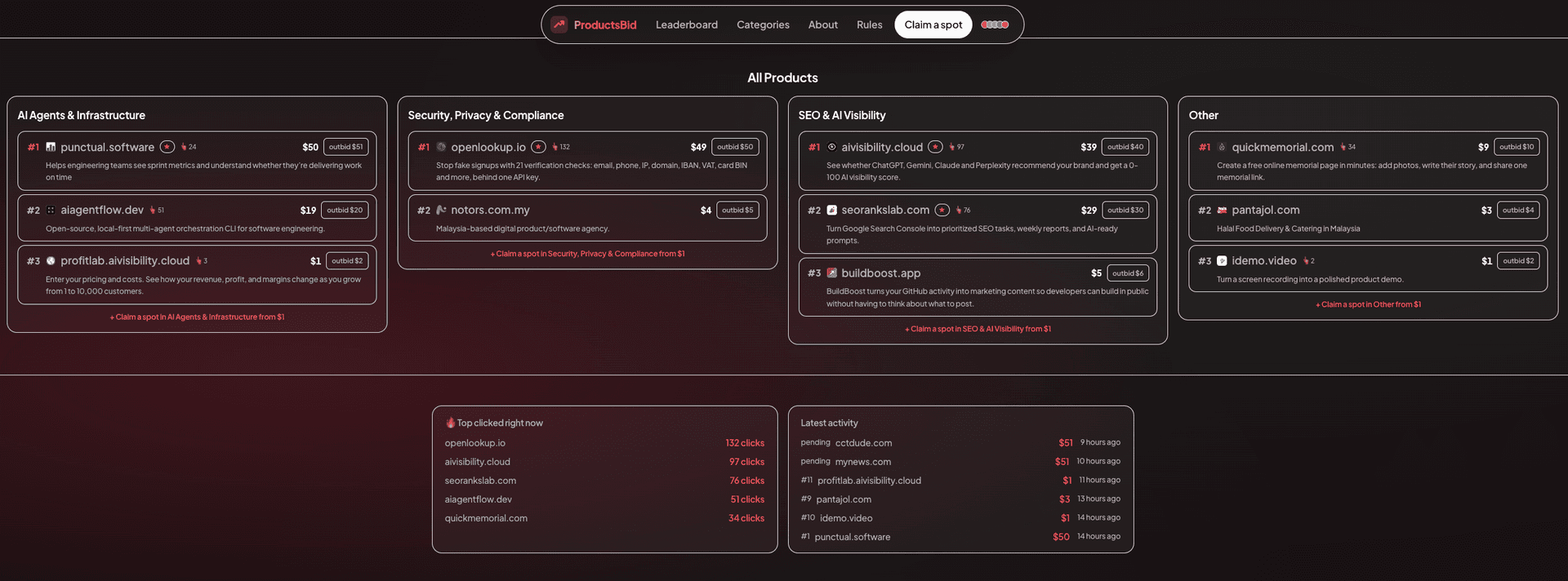Viewport: 1568px width, 581px height.
Task: Click the star badge next to openlookup.io
Action: pyautogui.click(x=539, y=147)
